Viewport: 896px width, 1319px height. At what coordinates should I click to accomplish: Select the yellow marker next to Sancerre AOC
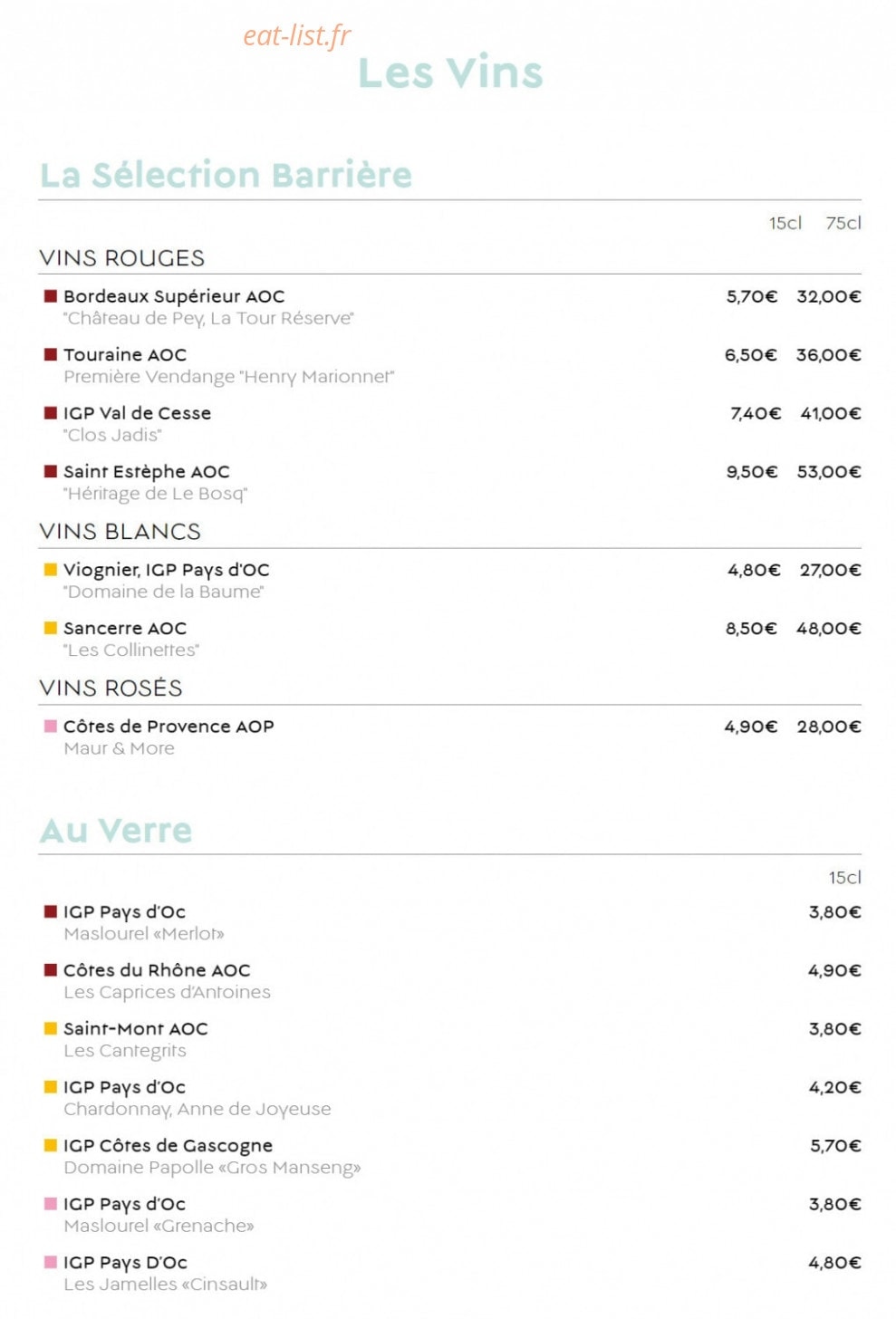(x=51, y=628)
